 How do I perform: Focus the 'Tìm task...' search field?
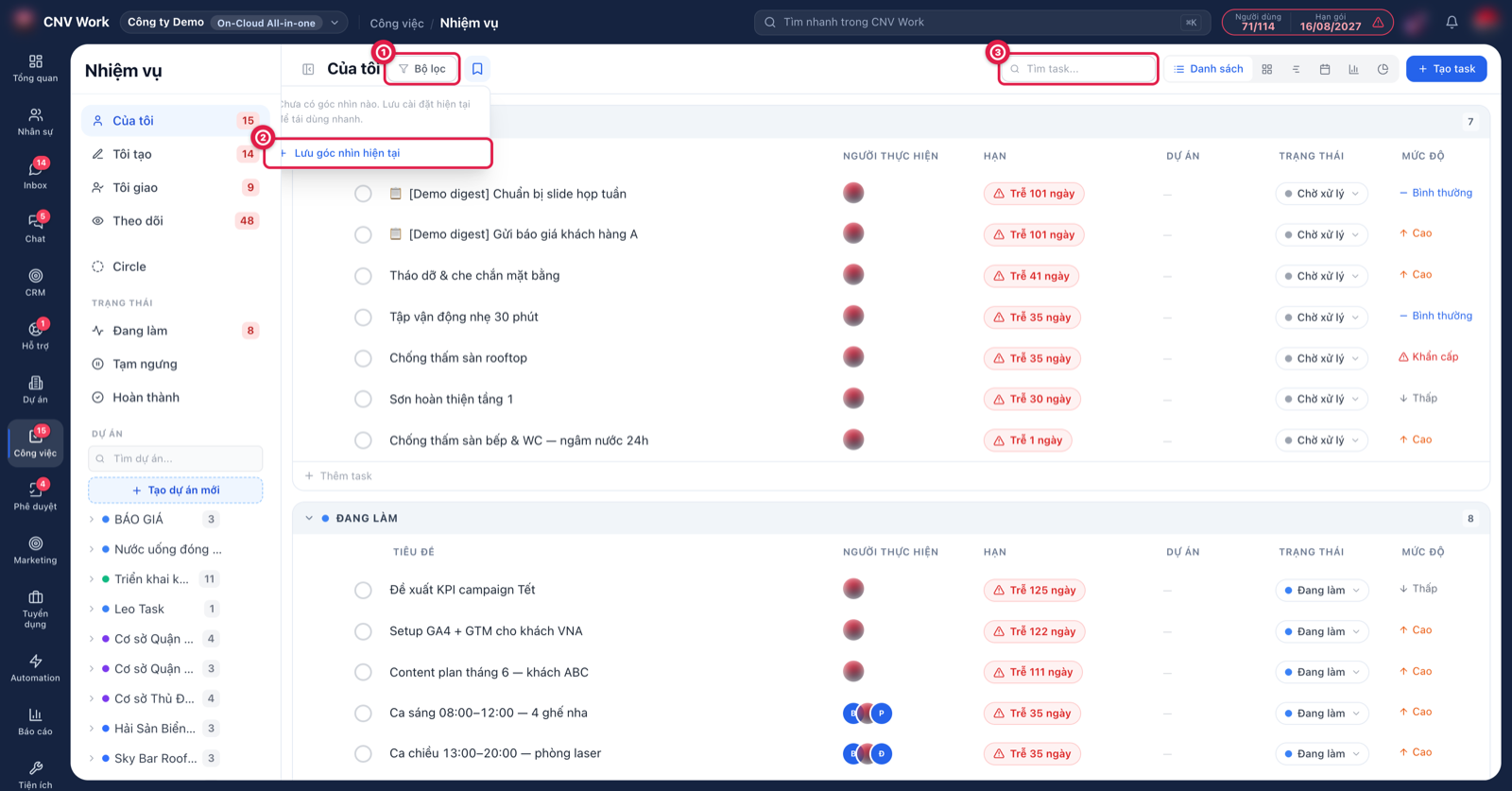(1078, 69)
